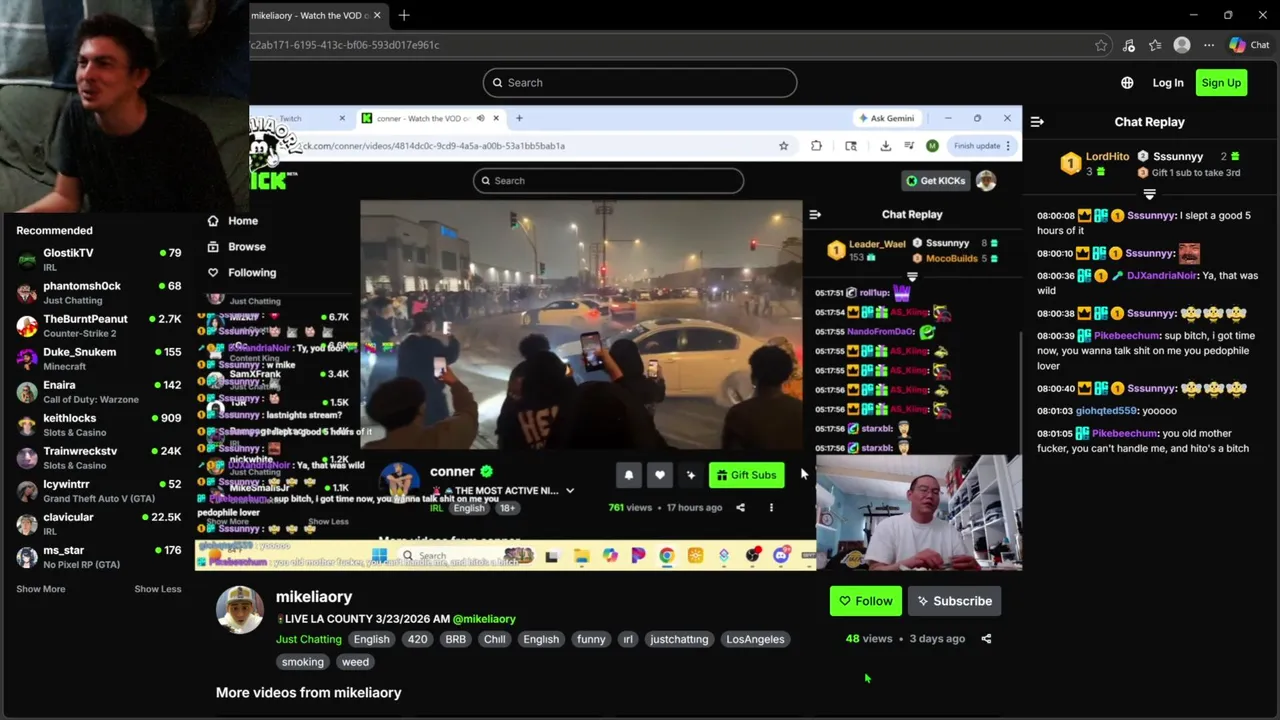Select the irl tag
1280x720 pixels.
628,639
